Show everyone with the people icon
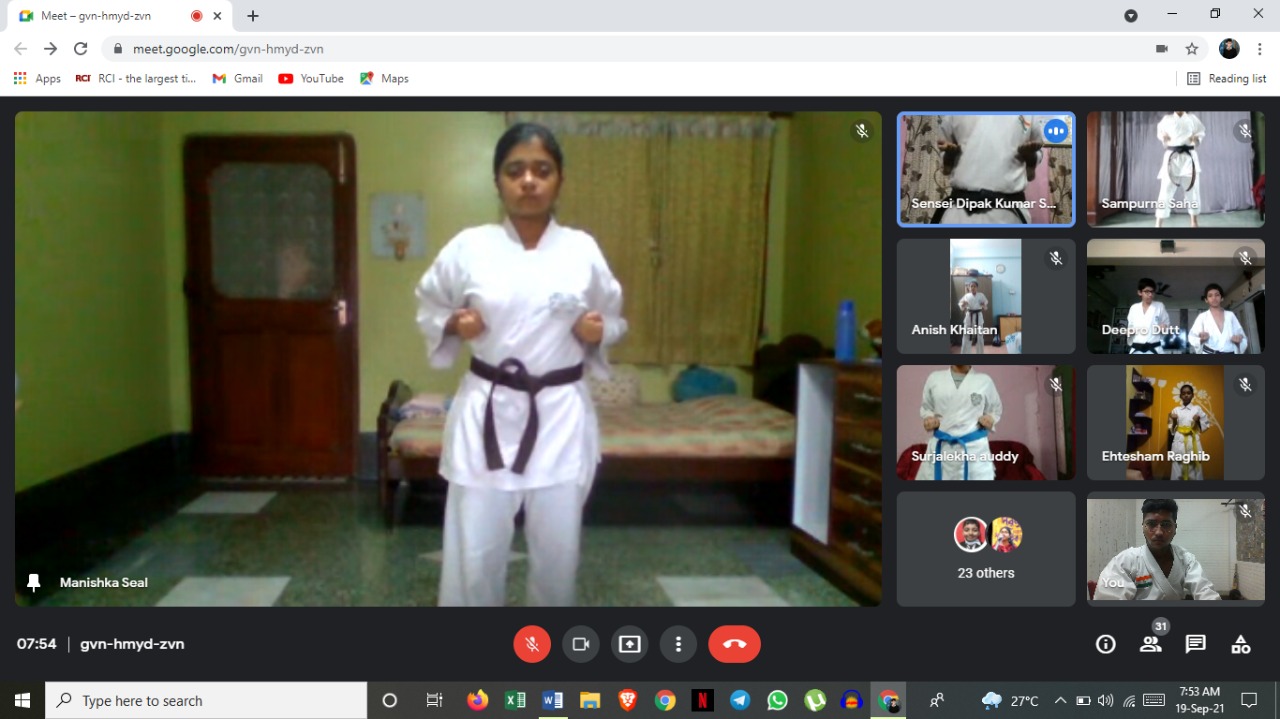Screen dimensions: 1280x719 click(1151, 644)
